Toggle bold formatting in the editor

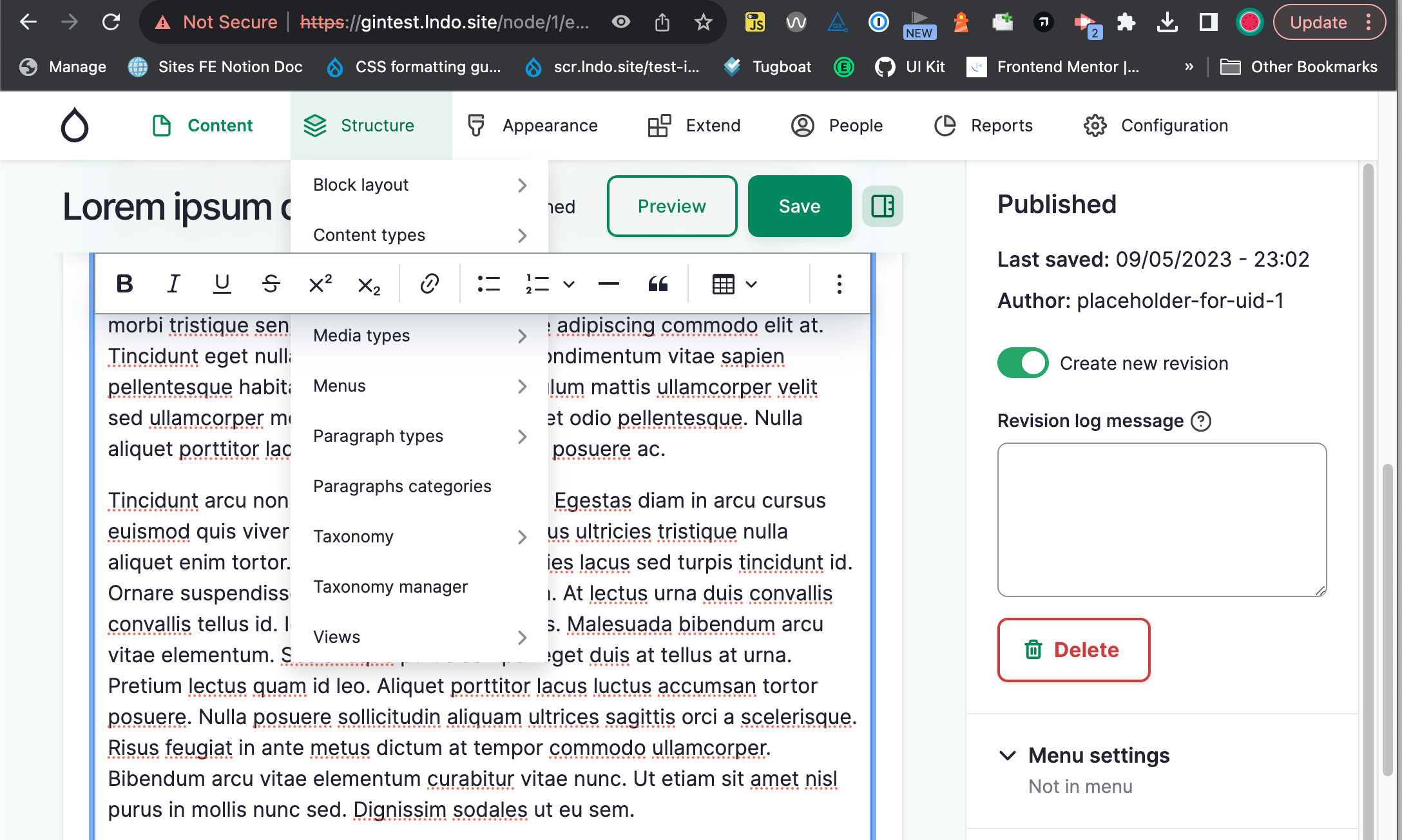coord(126,283)
